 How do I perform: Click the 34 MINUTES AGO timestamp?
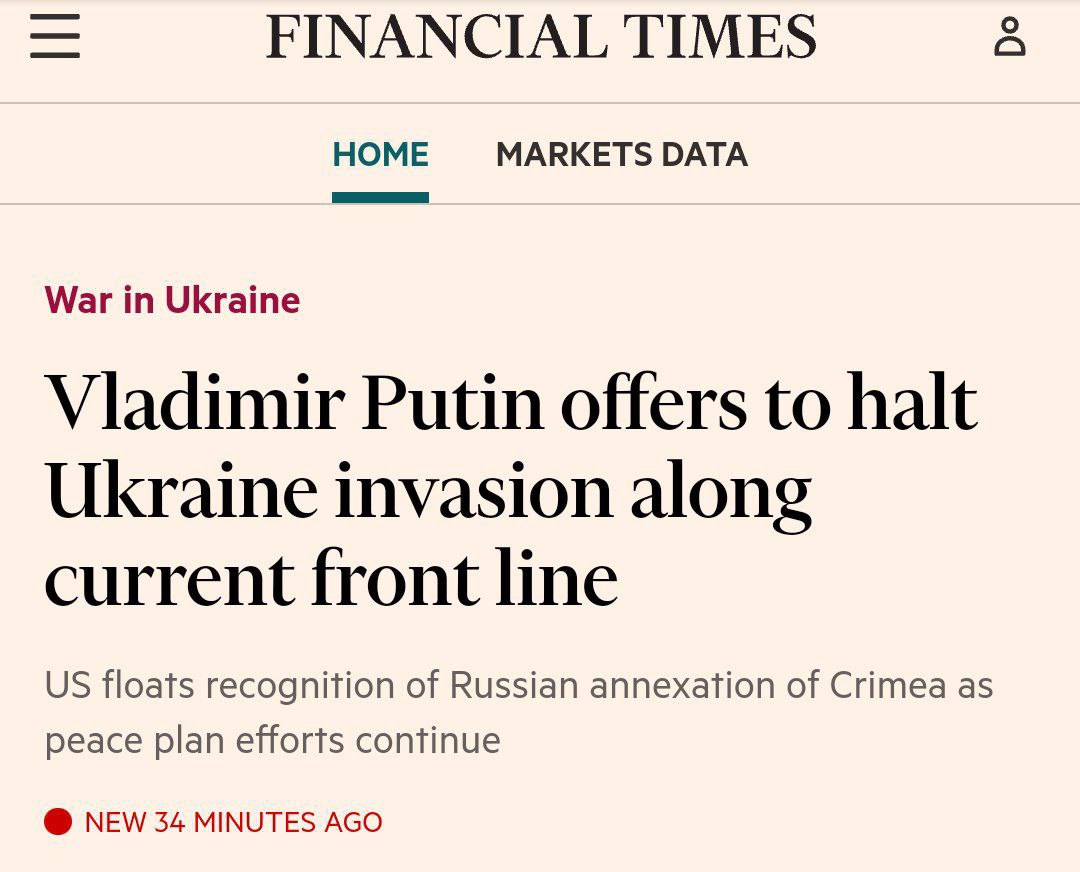click(268, 822)
